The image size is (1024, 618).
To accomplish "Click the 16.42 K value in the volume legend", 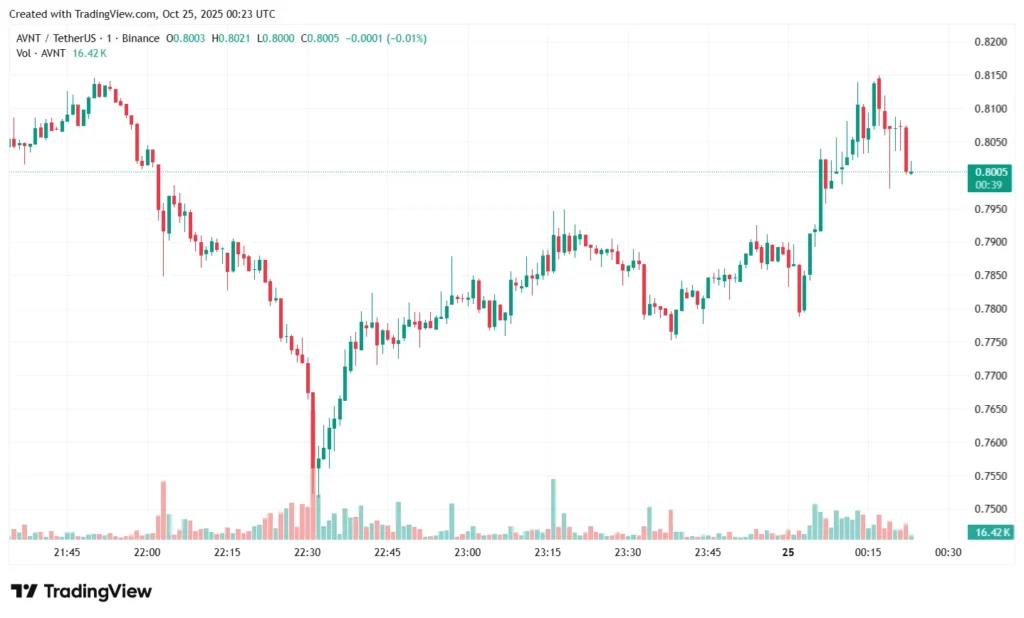I will (x=88, y=52).
